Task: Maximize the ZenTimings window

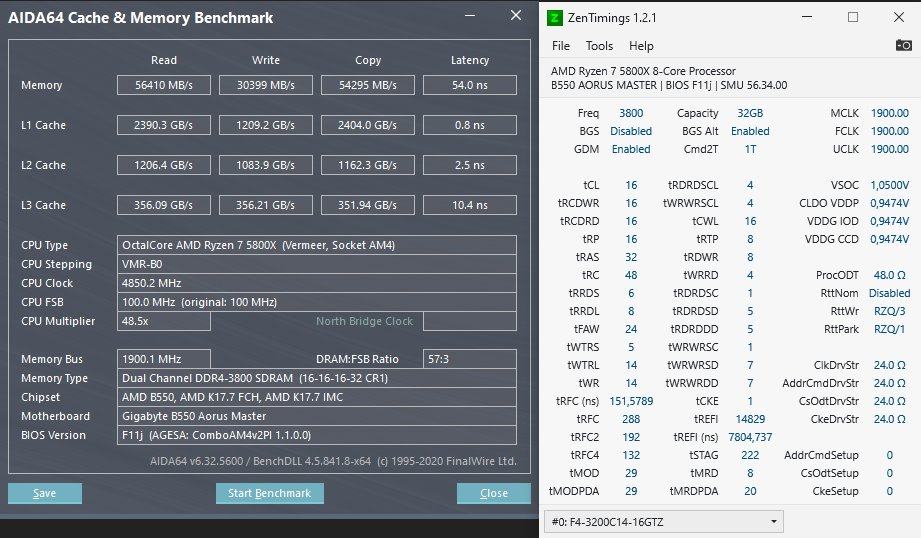Action: coord(853,17)
